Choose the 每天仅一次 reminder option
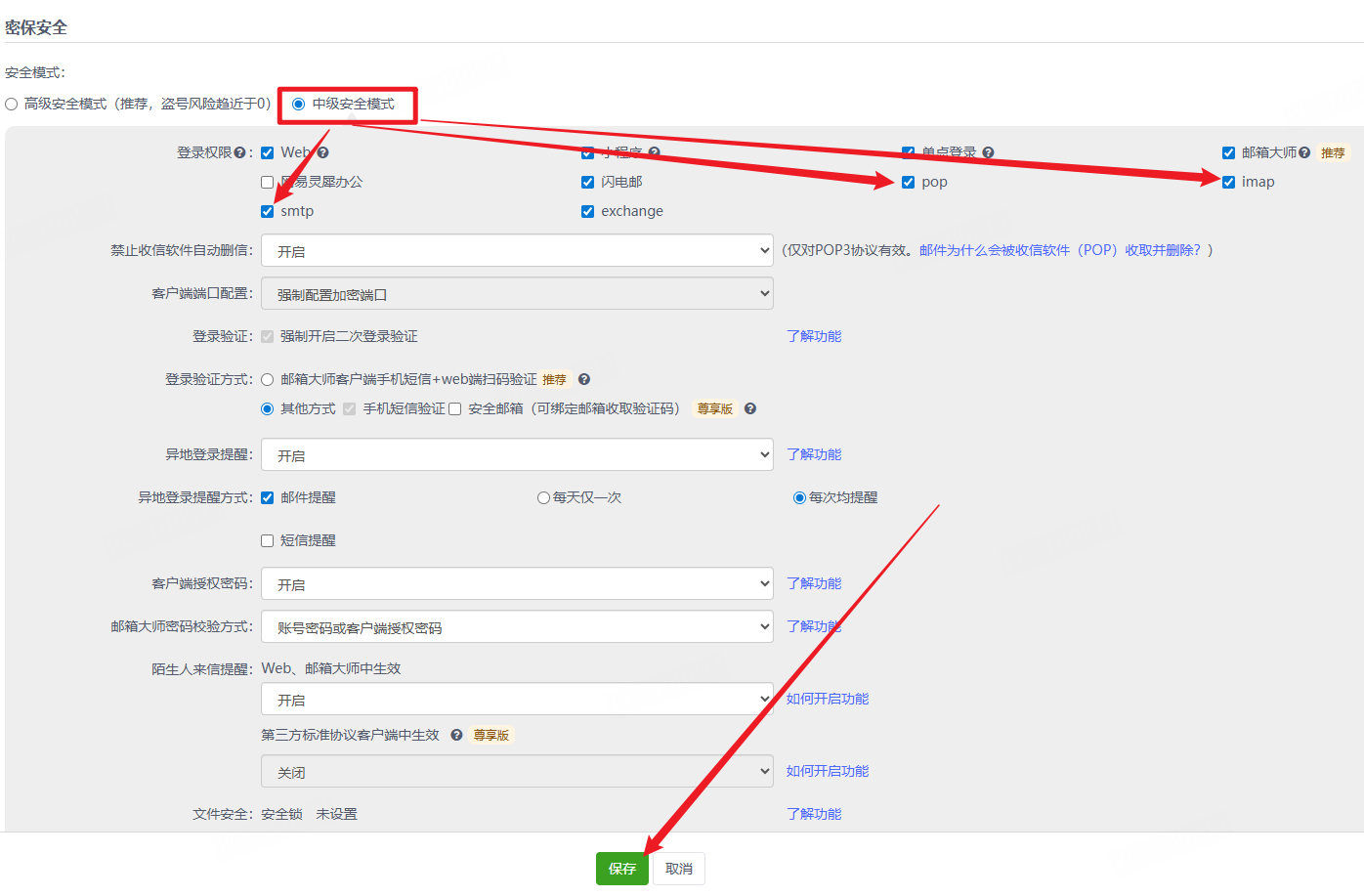This screenshot has width=1364, height=896. click(x=543, y=497)
